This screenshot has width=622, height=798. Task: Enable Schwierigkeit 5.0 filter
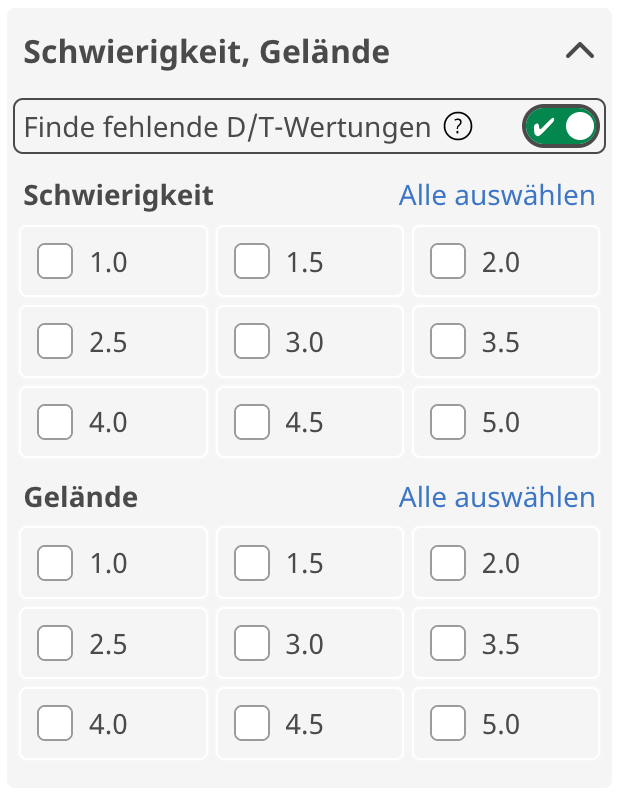[448, 422]
